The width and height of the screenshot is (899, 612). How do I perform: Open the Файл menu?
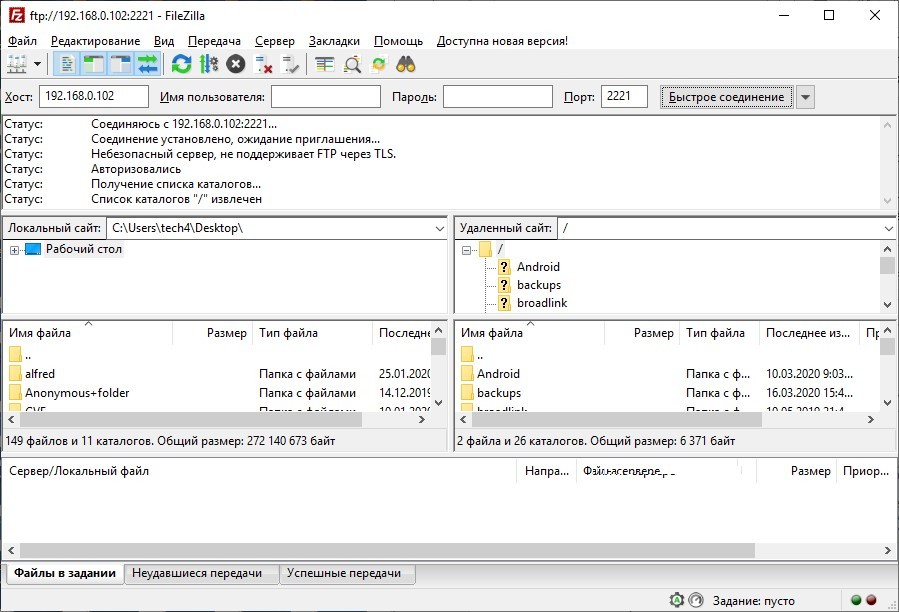pyautogui.click(x=22, y=41)
